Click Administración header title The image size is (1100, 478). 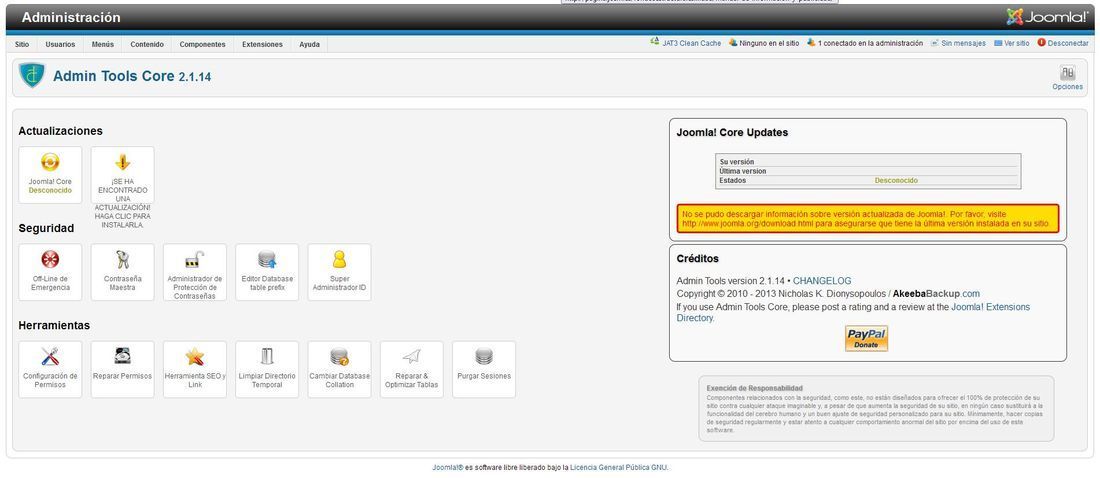click(x=71, y=18)
